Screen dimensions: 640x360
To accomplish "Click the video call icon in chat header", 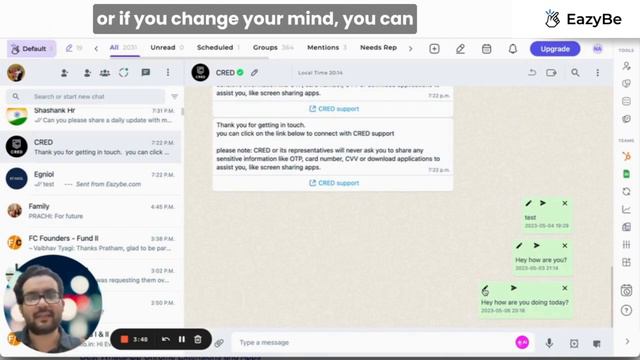I will 551,73.
